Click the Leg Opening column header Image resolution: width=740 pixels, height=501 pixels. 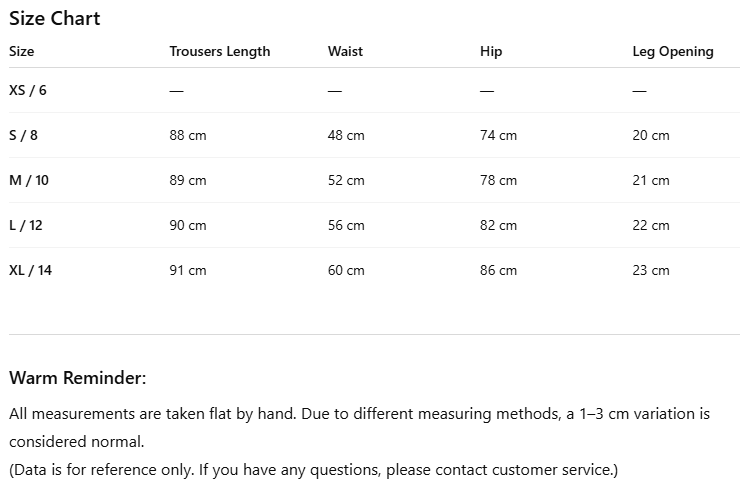click(673, 52)
